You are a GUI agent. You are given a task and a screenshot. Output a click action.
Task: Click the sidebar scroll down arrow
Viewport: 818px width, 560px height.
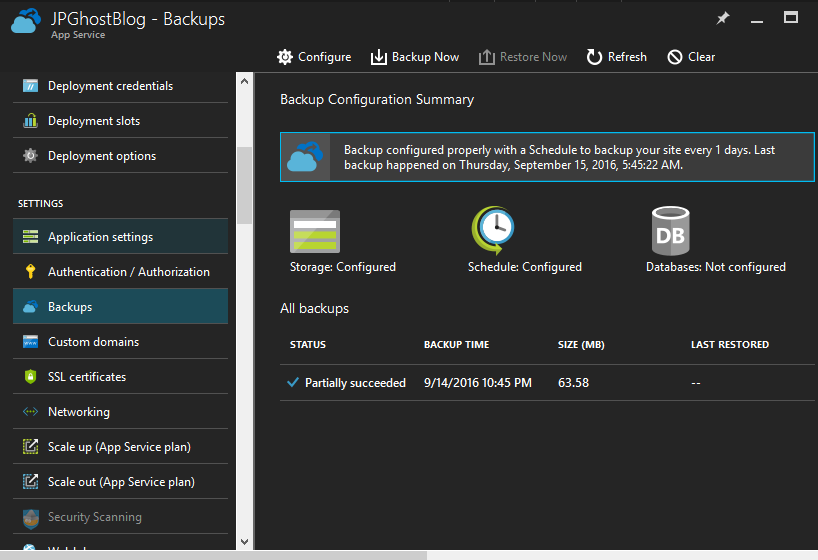click(x=244, y=542)
